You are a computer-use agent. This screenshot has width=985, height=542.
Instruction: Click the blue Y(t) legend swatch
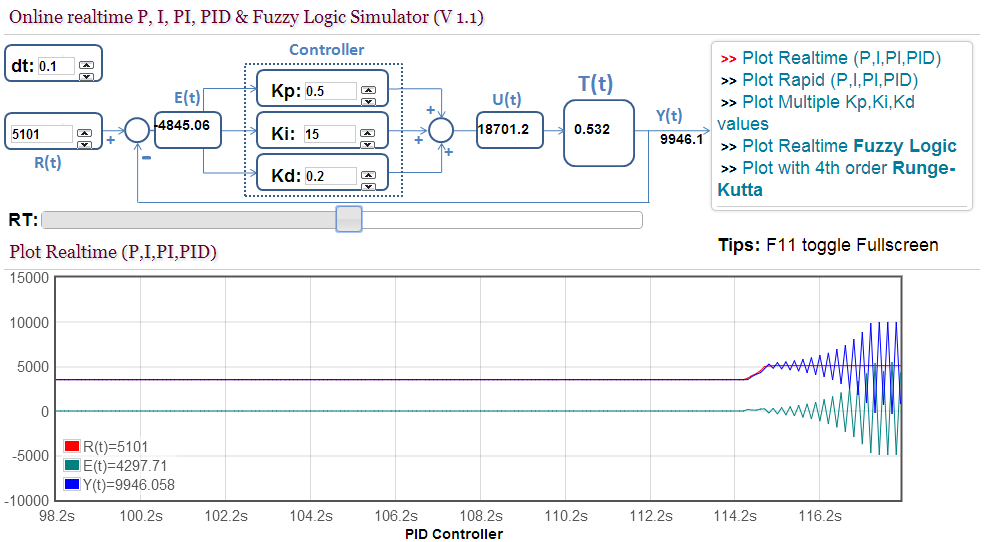(72, 485)
